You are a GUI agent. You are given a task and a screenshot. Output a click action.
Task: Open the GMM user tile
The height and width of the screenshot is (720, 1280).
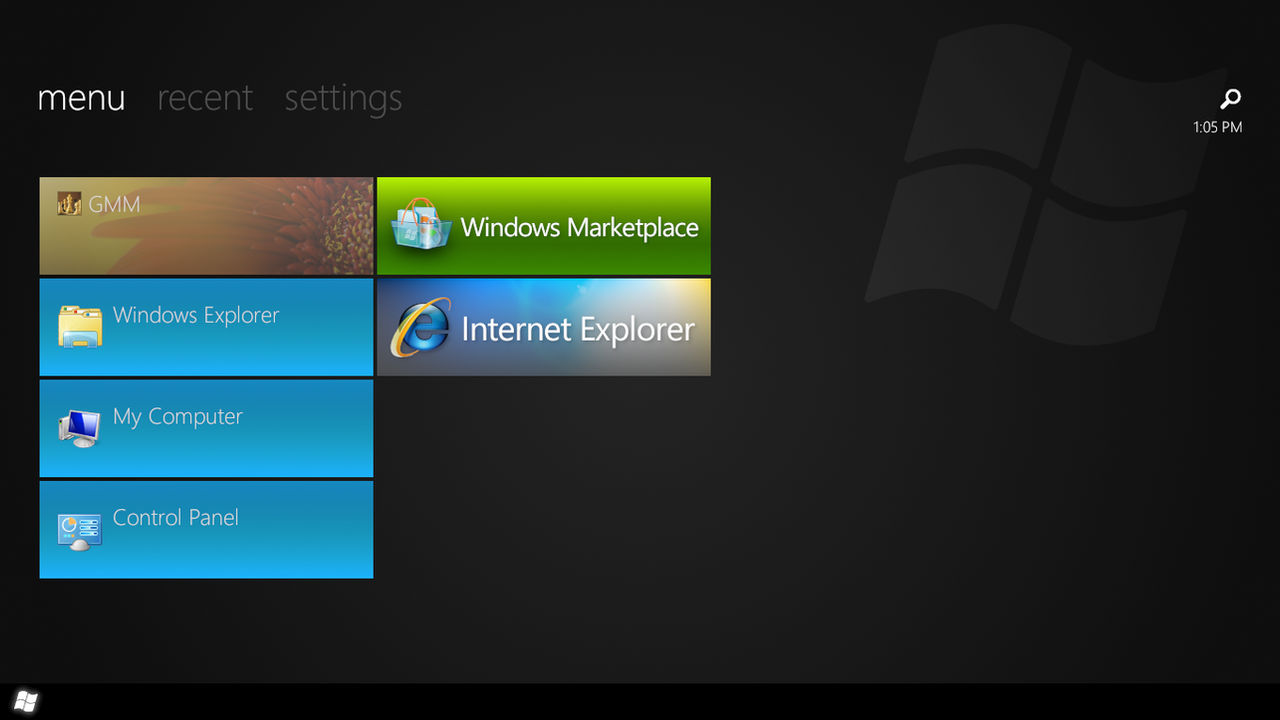coord(206,226)
